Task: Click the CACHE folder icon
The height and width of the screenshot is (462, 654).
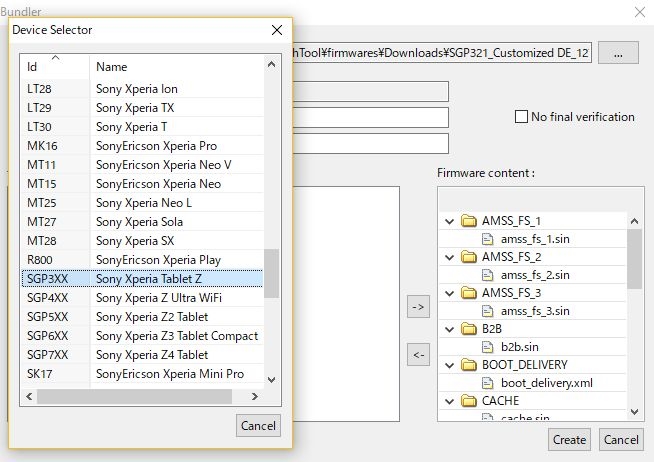Action: point(468,401)
